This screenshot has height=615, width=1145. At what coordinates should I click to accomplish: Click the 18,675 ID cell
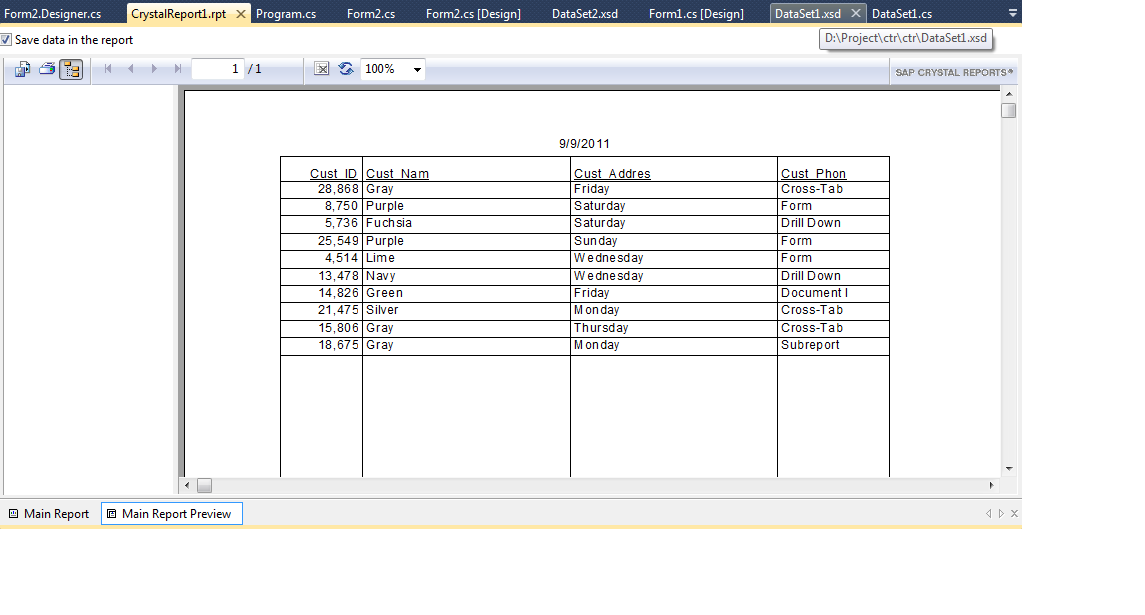point(338,345)
